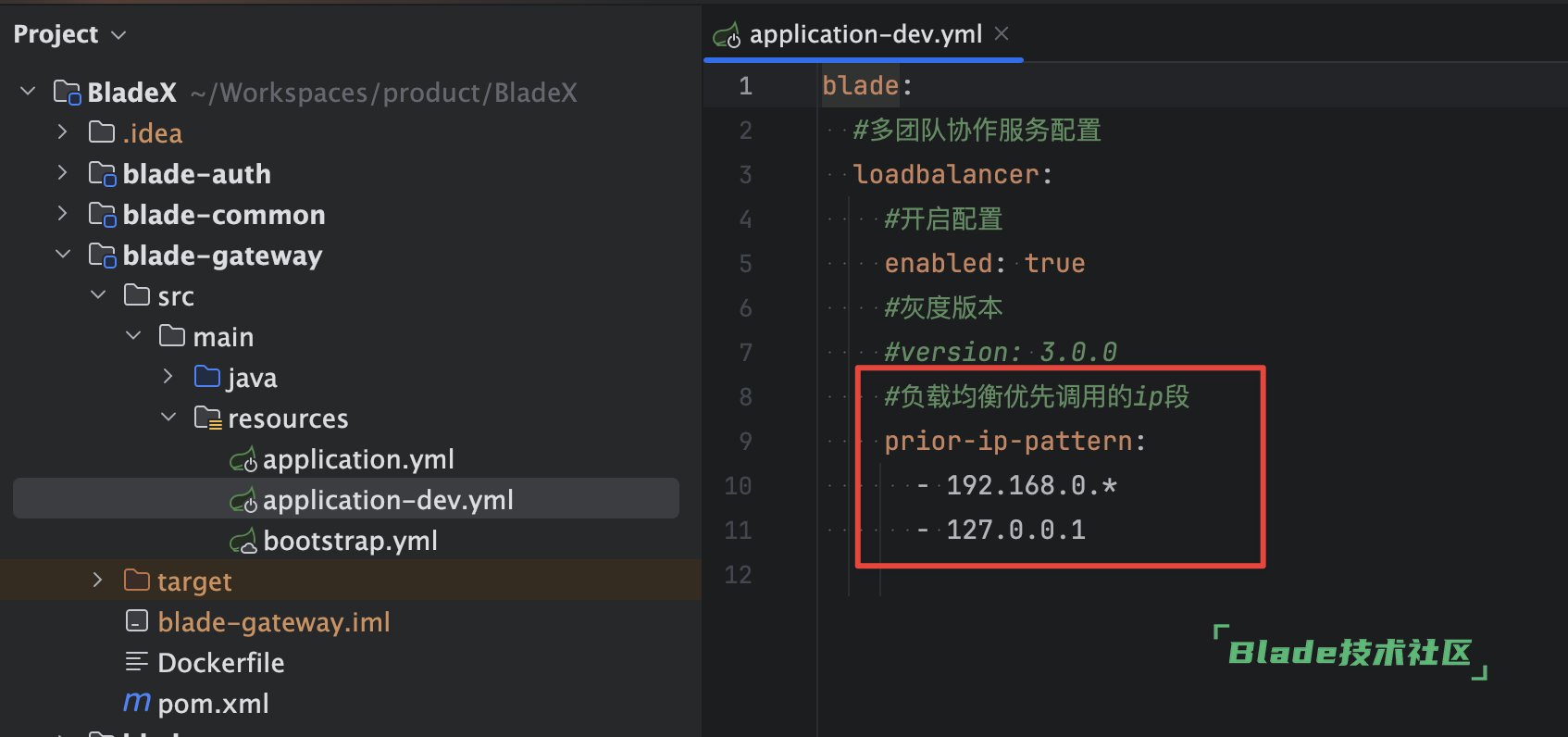Viewport: 1568px width, 737px height.
Task: Open the Project view dropdown
Action: pos(69,34)
